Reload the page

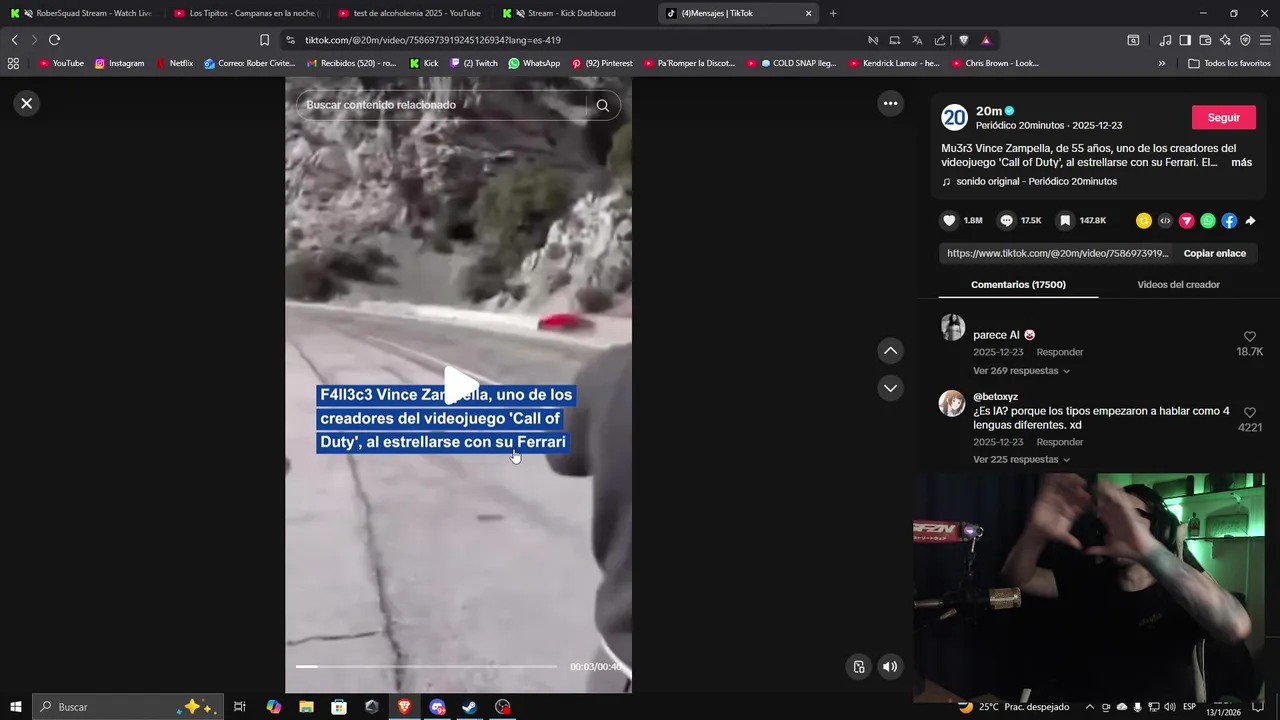[x=54, y=40]
